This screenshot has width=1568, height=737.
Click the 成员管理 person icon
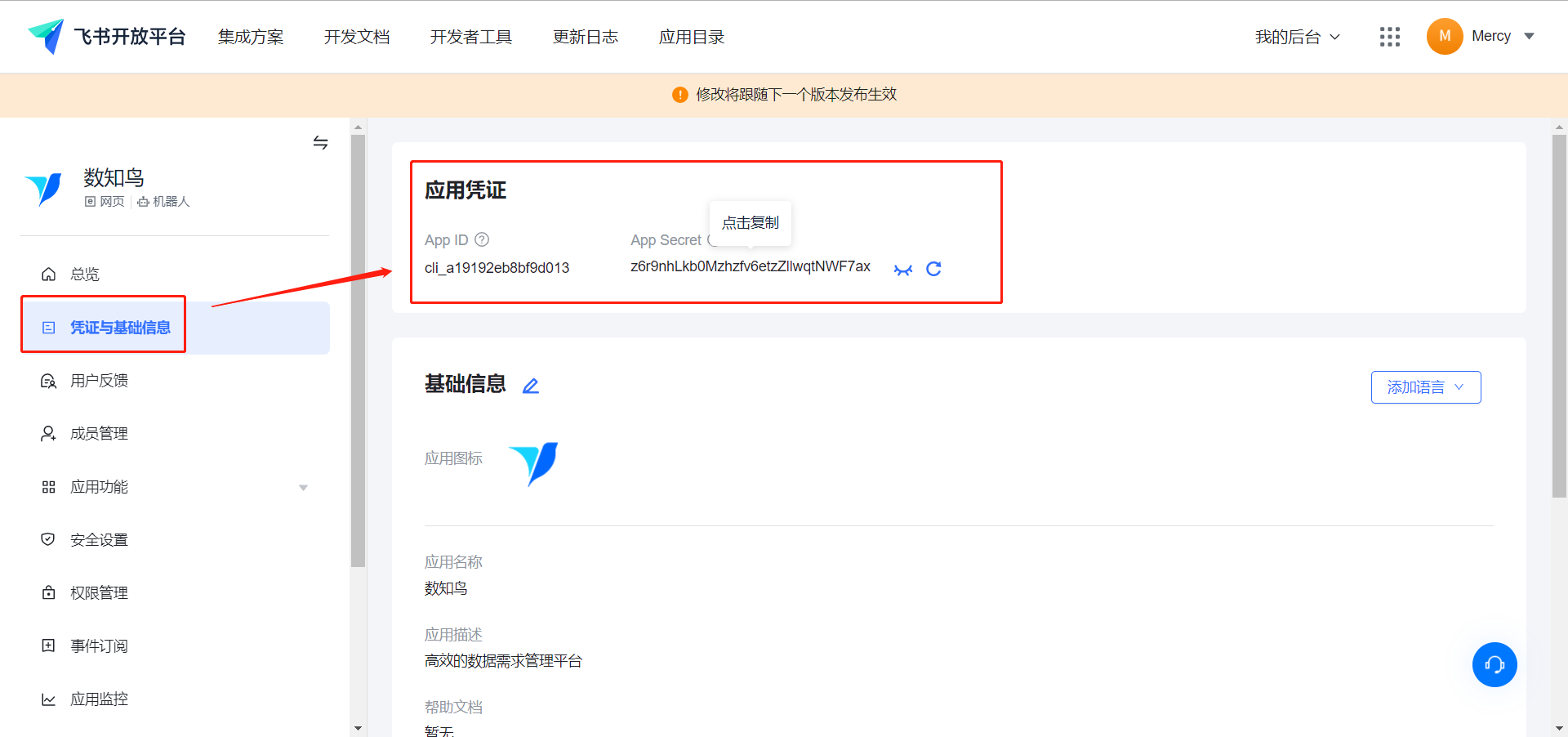(x=49, y=434)
